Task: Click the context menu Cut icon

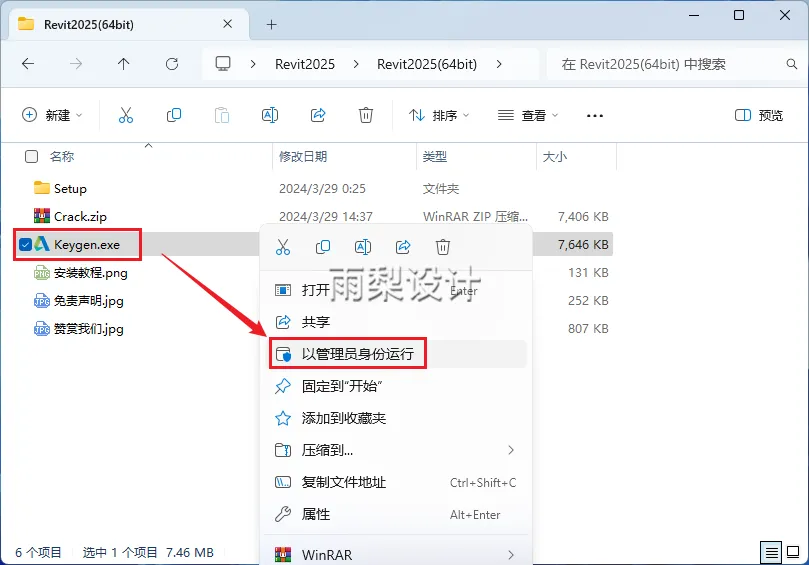Action: click(x=283, y=247)
